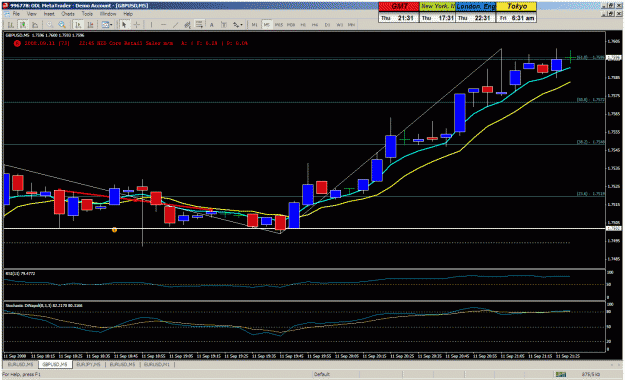Click the MetaTrader app icon in title bar
Viewport: 625px width, 380px height.
pyautogui.click(x=5, y=6)
